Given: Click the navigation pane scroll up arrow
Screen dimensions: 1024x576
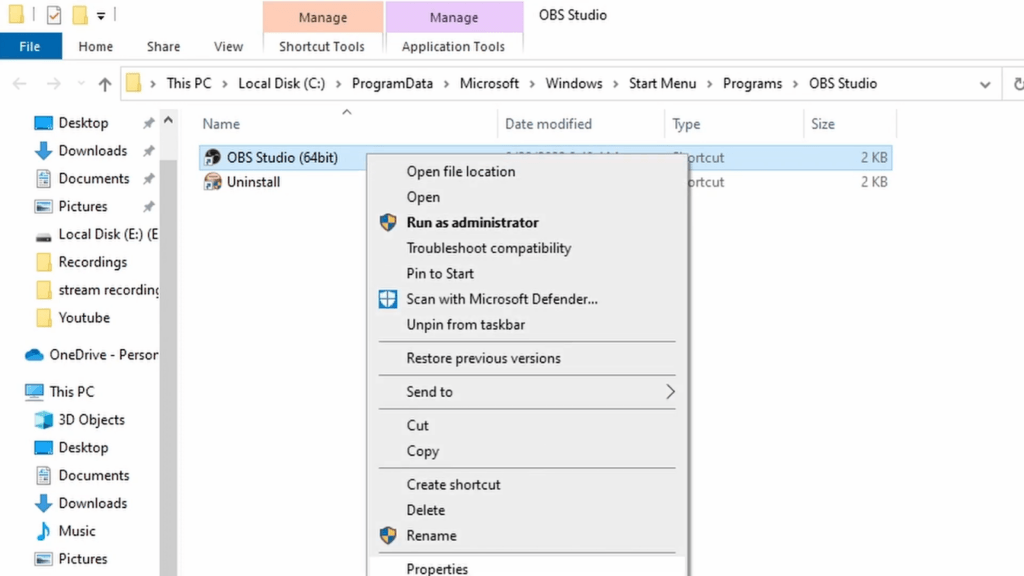Looking at the screenshot, I should click(168, 121).
